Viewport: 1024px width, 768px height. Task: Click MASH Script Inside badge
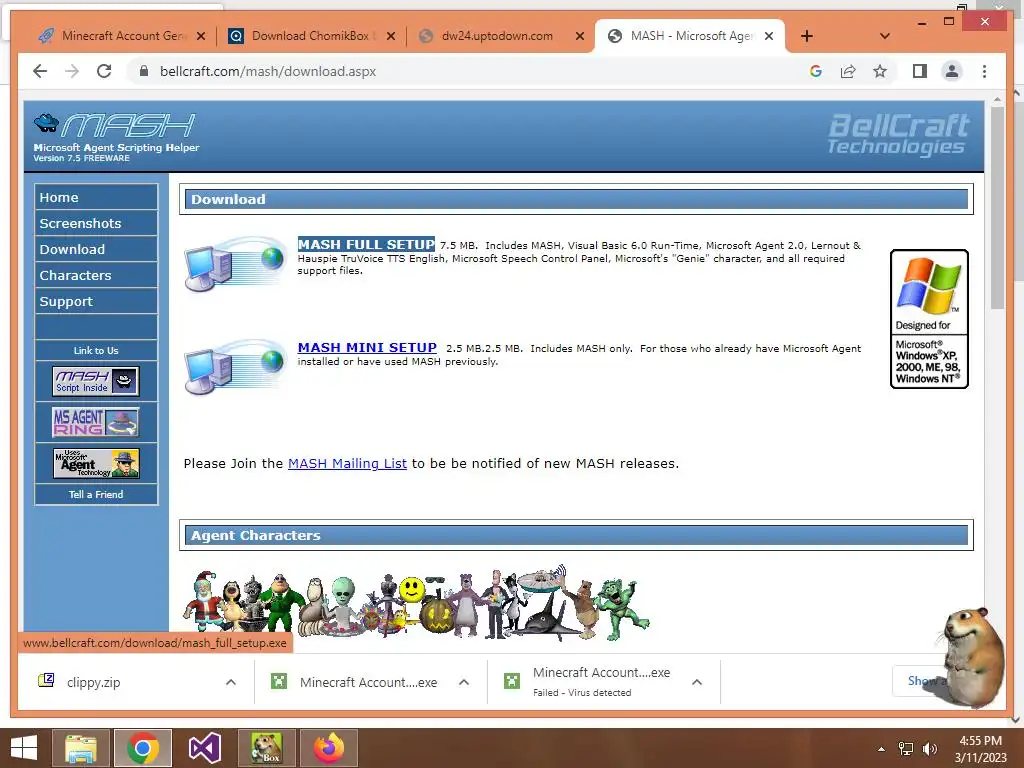[x=96, y=381]
